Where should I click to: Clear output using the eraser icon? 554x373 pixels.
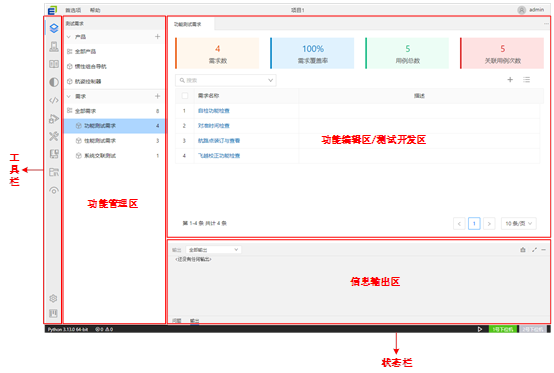point(523,250)
